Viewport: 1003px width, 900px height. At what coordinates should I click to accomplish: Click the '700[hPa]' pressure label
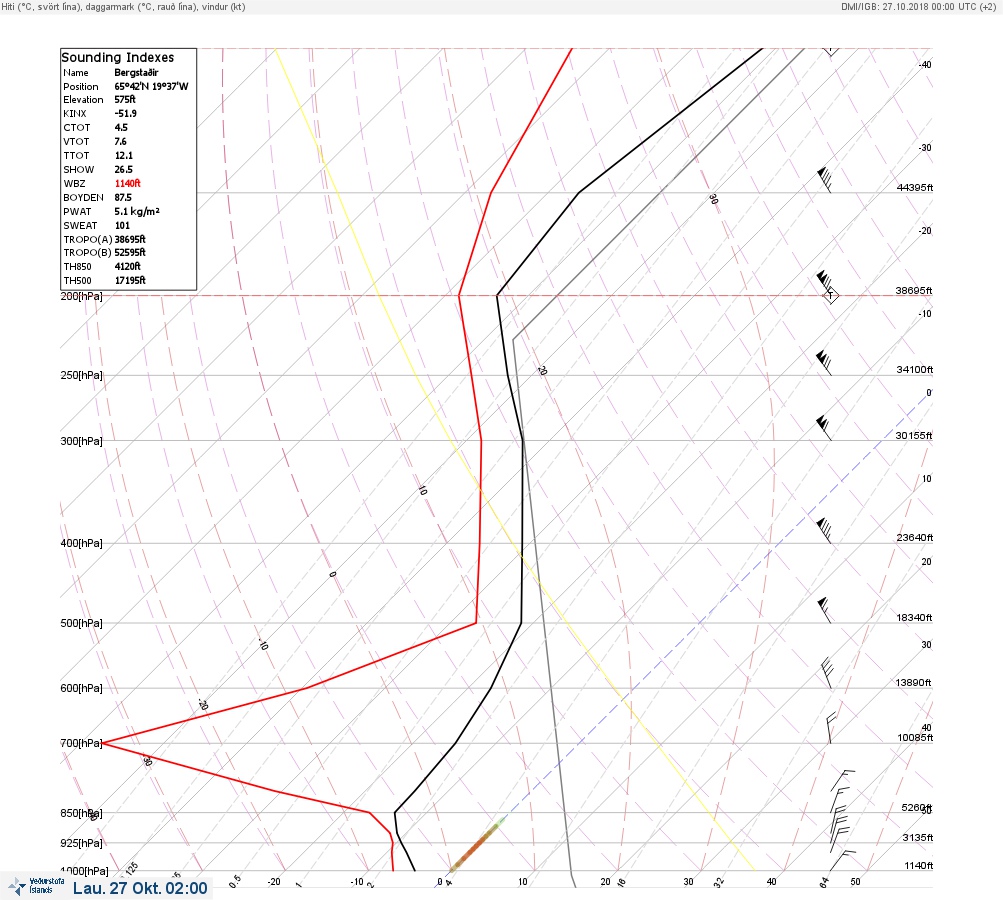click(x=81, y=743)
